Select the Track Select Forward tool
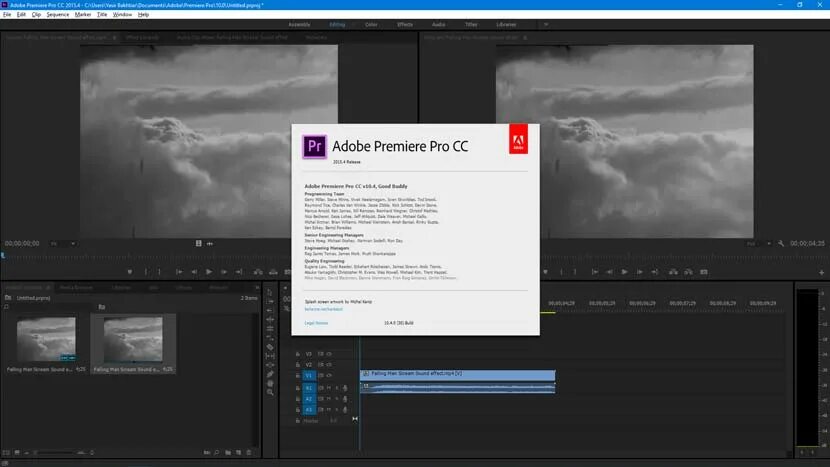The width and height of the screenshot is (830, 467). [x=270, y=301]
